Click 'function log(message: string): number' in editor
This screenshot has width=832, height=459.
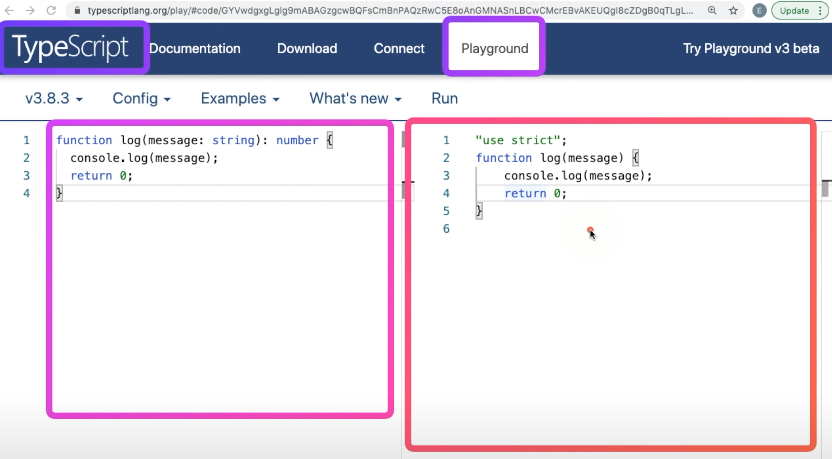coord(187,140)
